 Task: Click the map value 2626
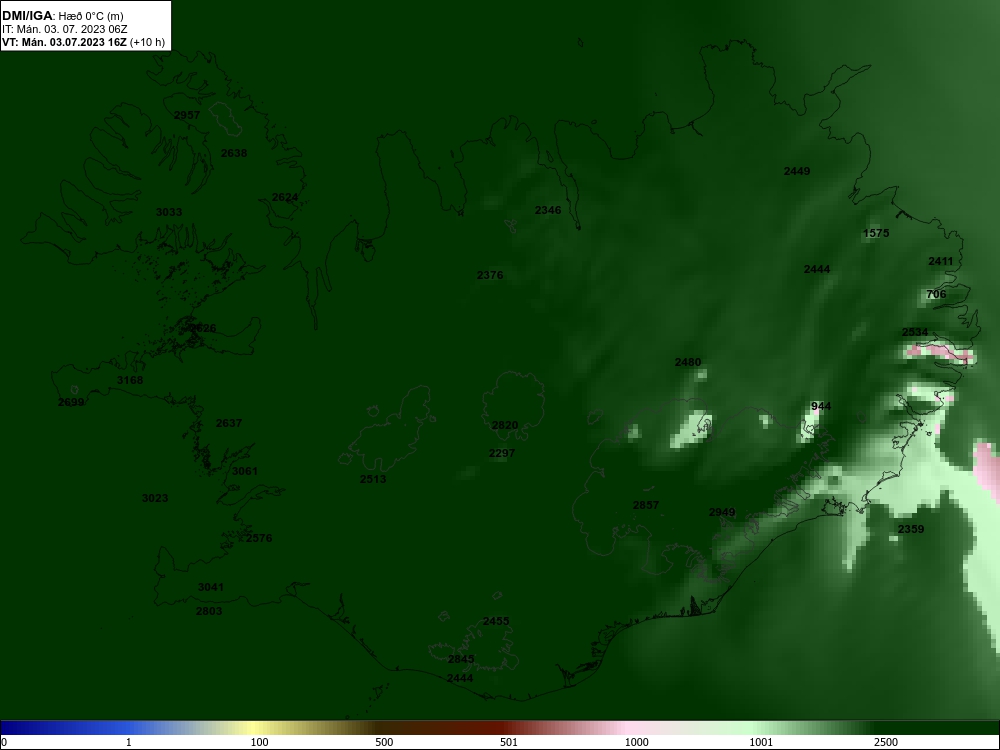(x=203, y=328)
